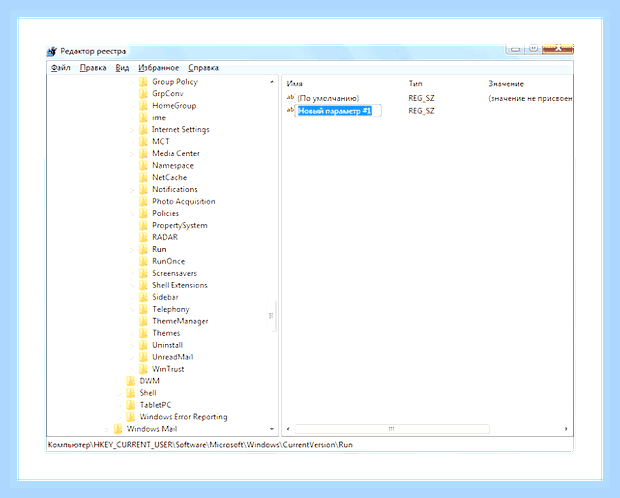Click the tree pane scroll down arrow
The image size is (620, 498).
pos(272,429)
